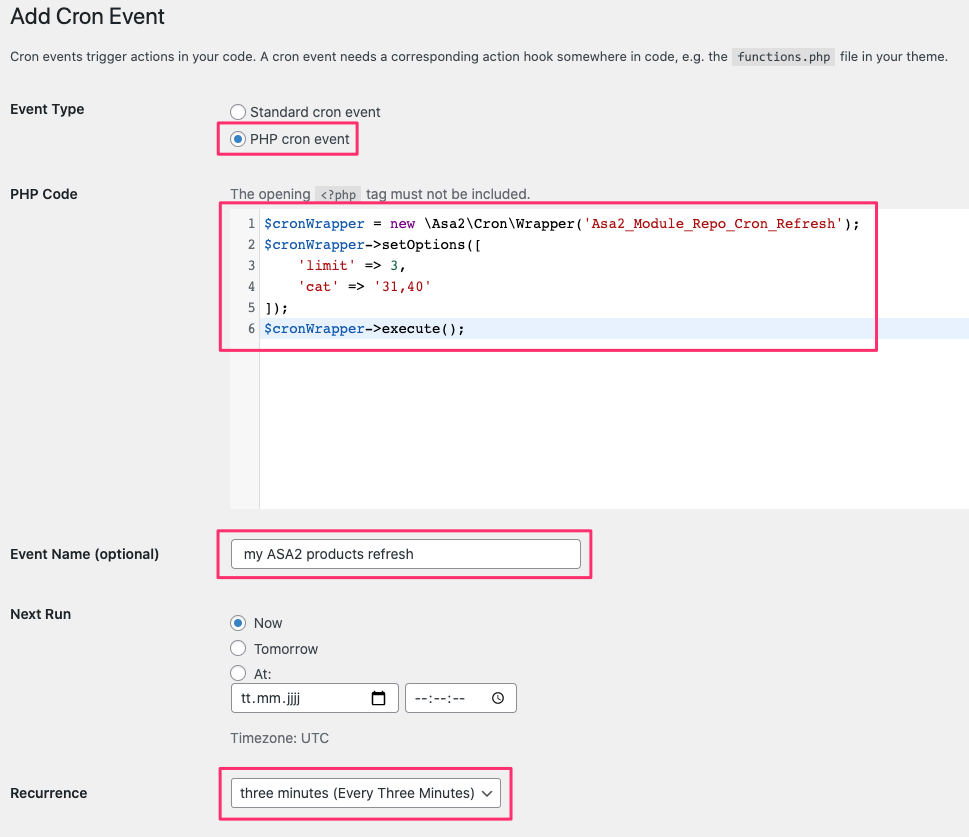Choose "Now" for Next Run
The image size is (969, 837).
(x=237, y=622)
